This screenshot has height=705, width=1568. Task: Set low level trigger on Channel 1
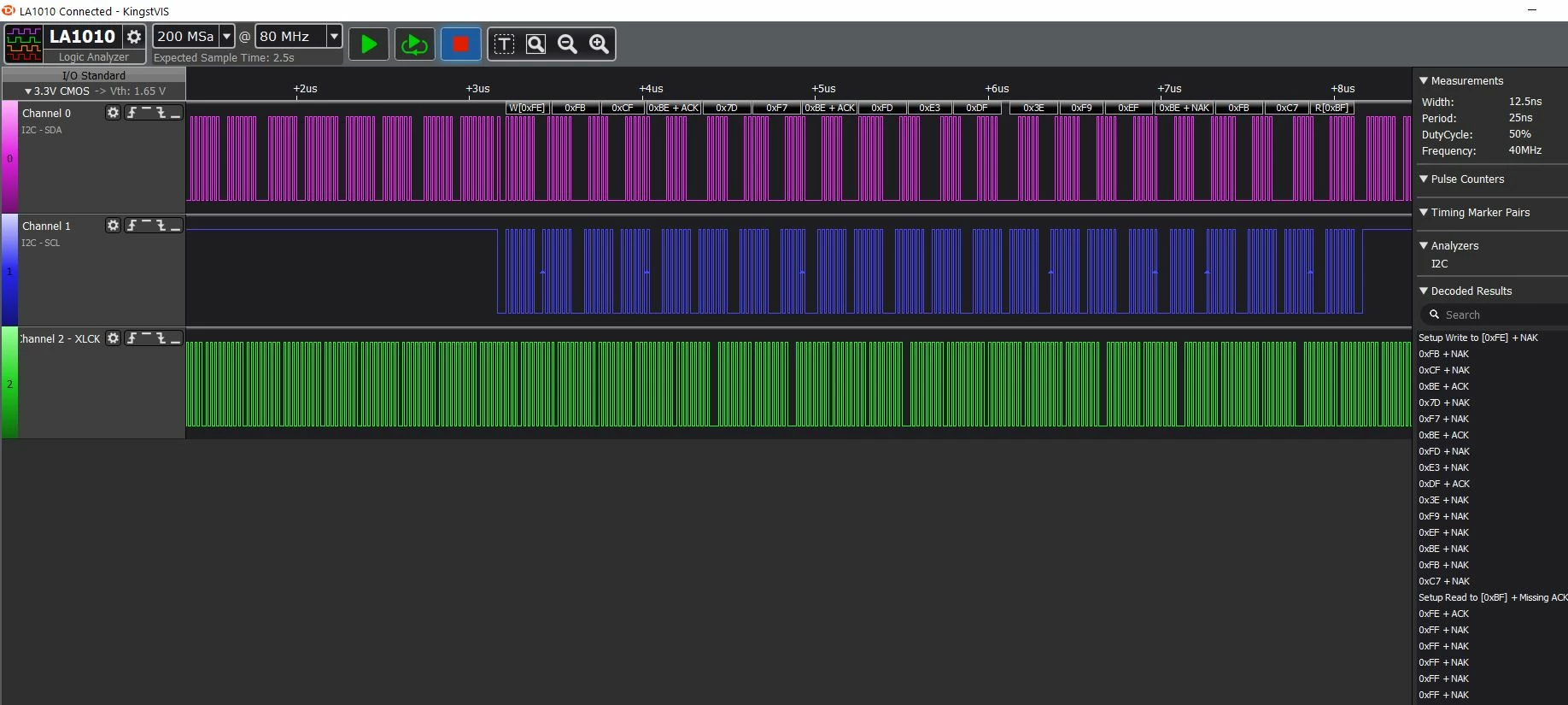pyautogui.click(x=175, y=226)
